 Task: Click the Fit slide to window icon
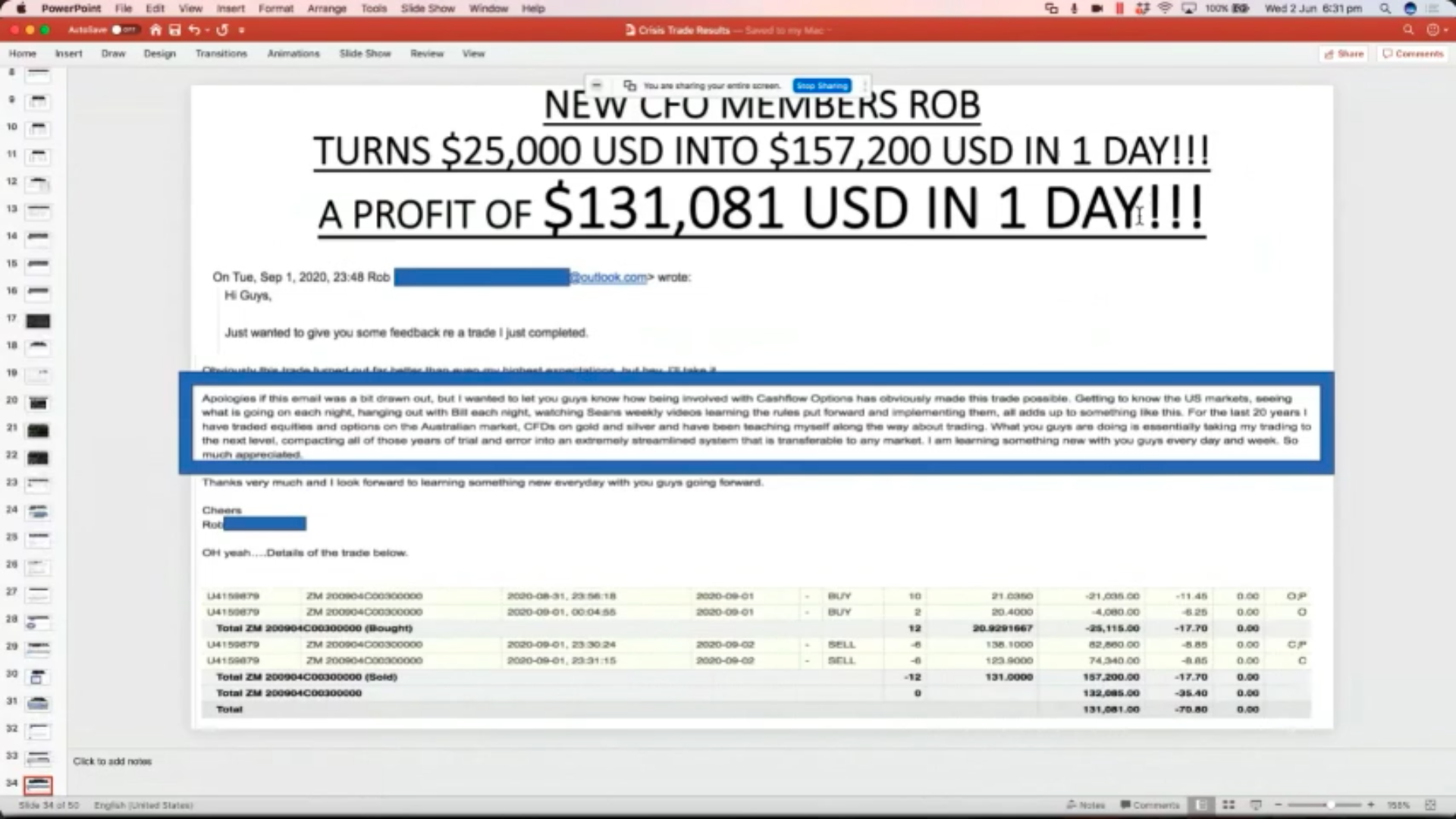tap(1430, 805)
